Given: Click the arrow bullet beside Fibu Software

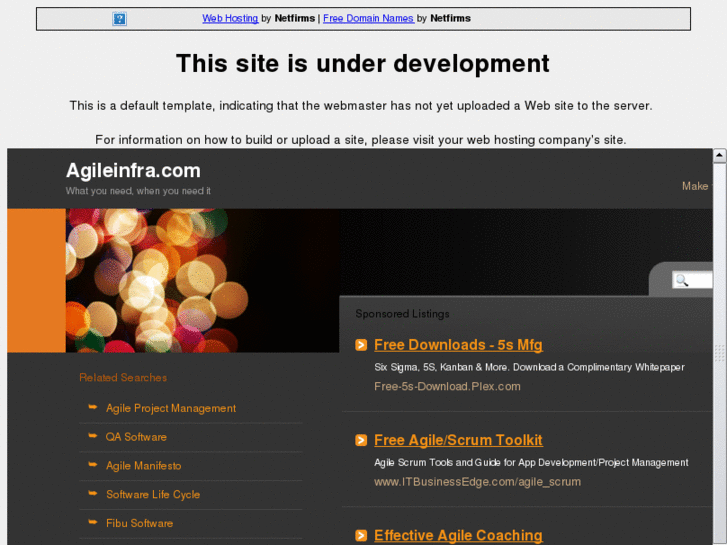Looking at the screenshot, I should click(93, 522).
